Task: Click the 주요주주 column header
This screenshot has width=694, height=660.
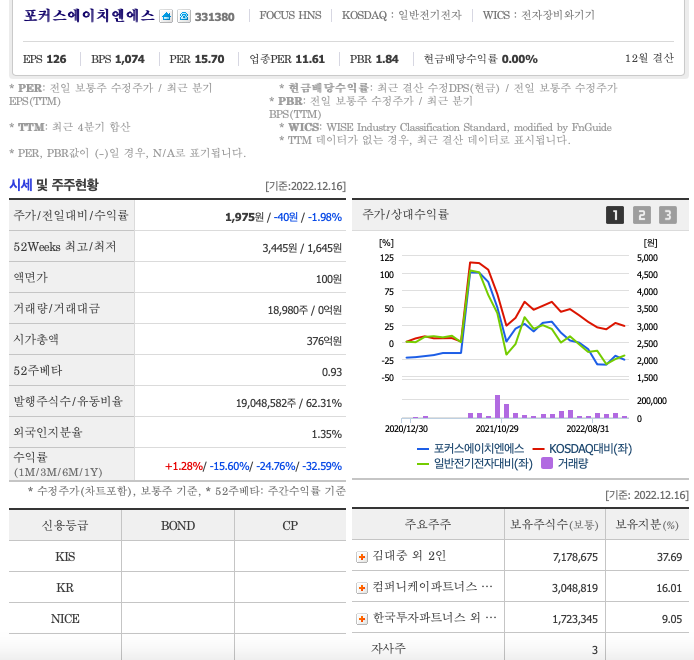Action: coord(428,525)
